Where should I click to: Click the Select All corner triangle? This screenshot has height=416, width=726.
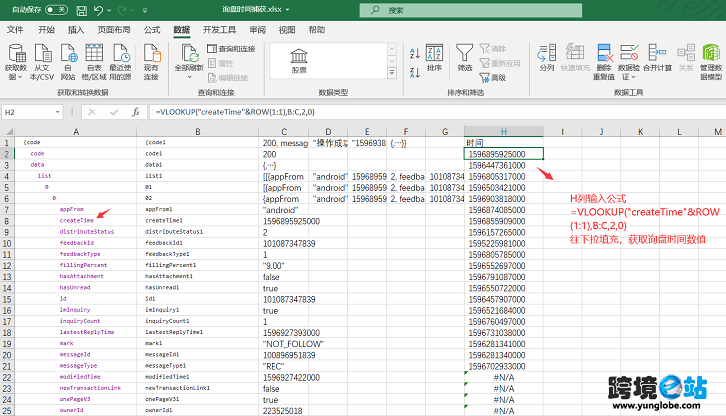click(x=8, y=132)
